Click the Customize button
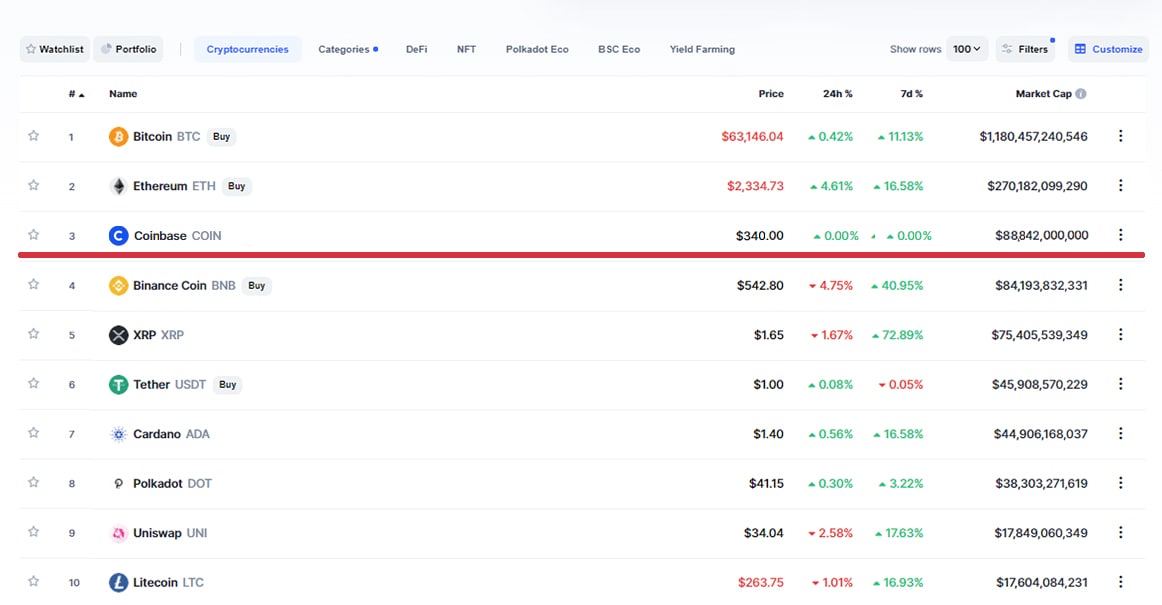1162x605 pixels. tap(1108, 49)
